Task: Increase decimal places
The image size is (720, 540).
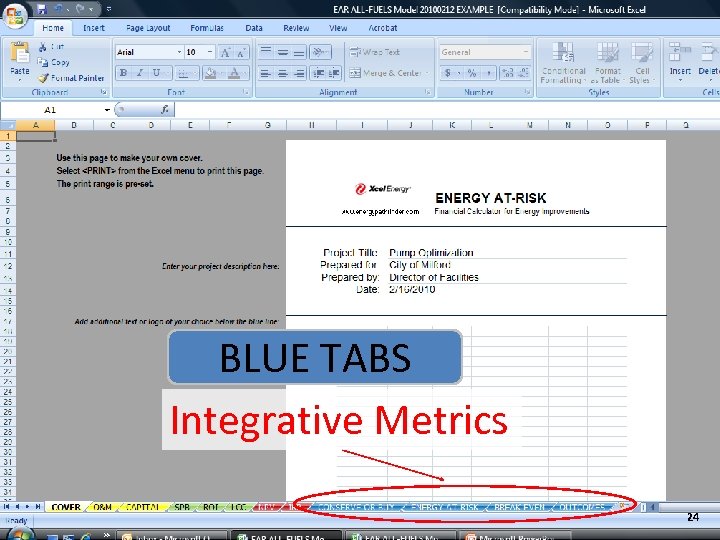Action: point(507,73)
